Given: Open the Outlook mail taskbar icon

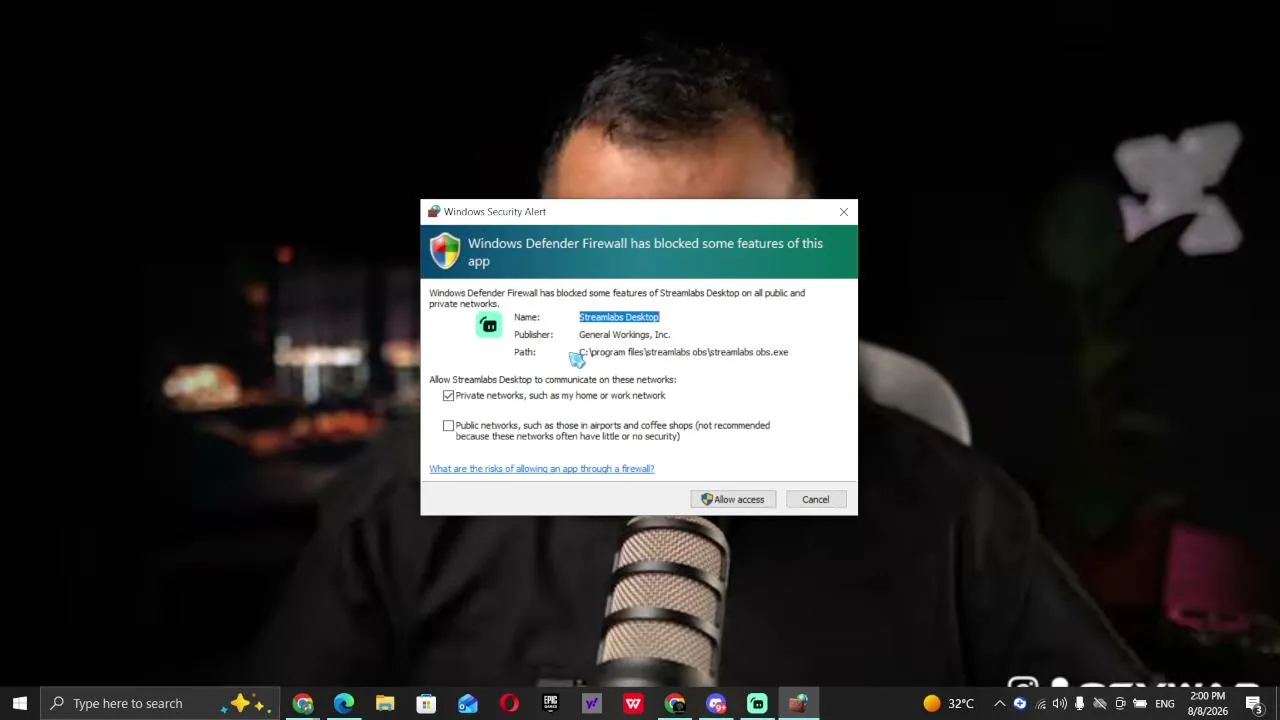Looking at the screenshot, I should pos(468,704).
